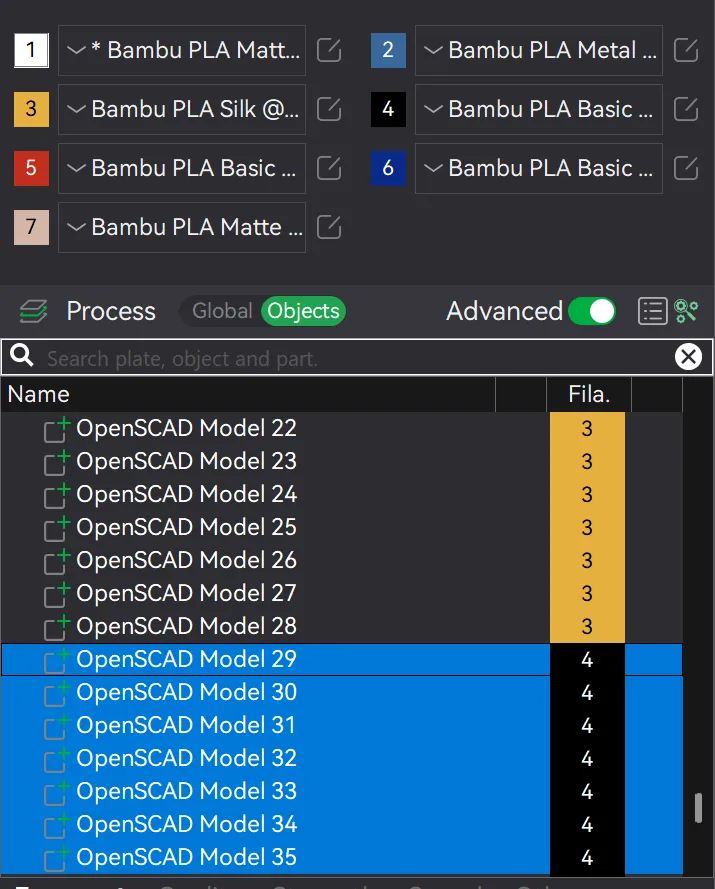Open the filament 6 Bambu PLA Basic dropdown
715x889 pixels.
pyautogui.click(x=539, y=168)
